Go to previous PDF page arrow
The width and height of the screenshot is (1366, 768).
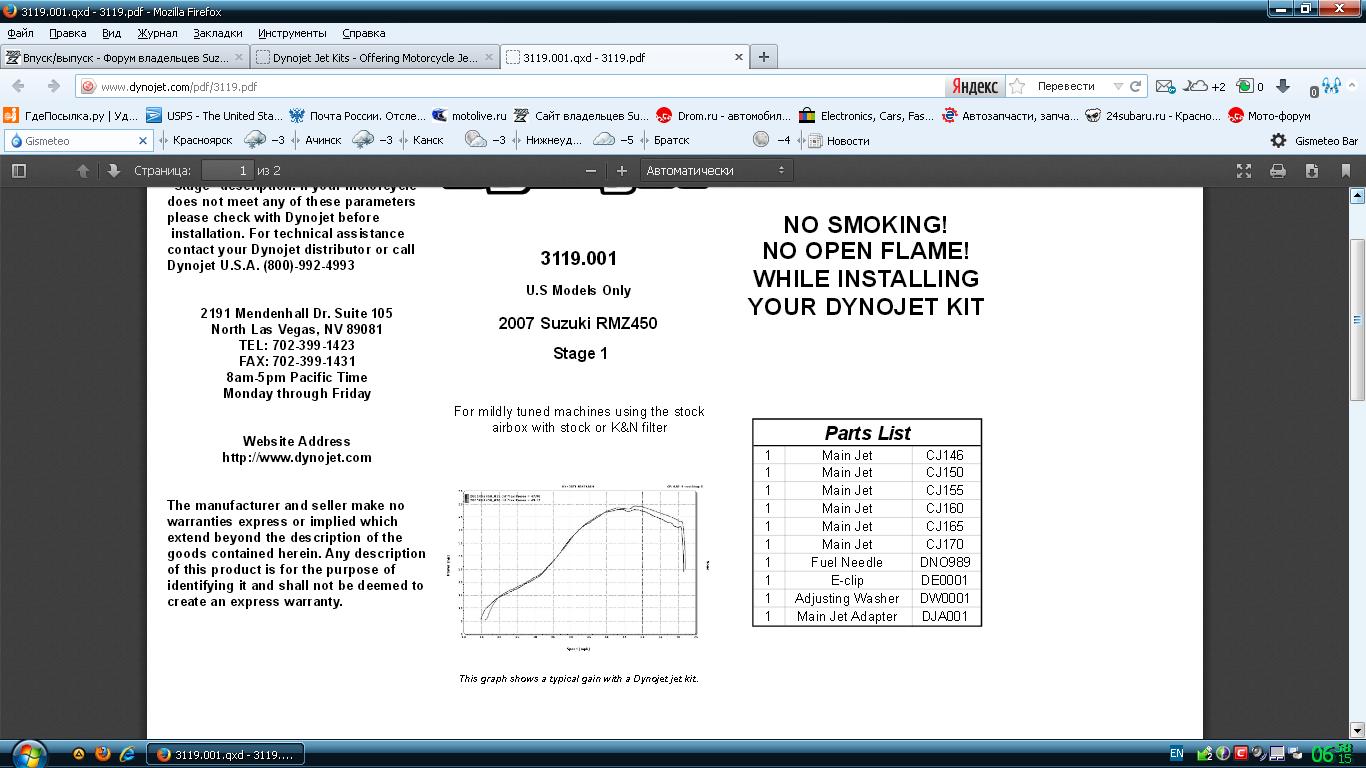(x=83, y=171)
